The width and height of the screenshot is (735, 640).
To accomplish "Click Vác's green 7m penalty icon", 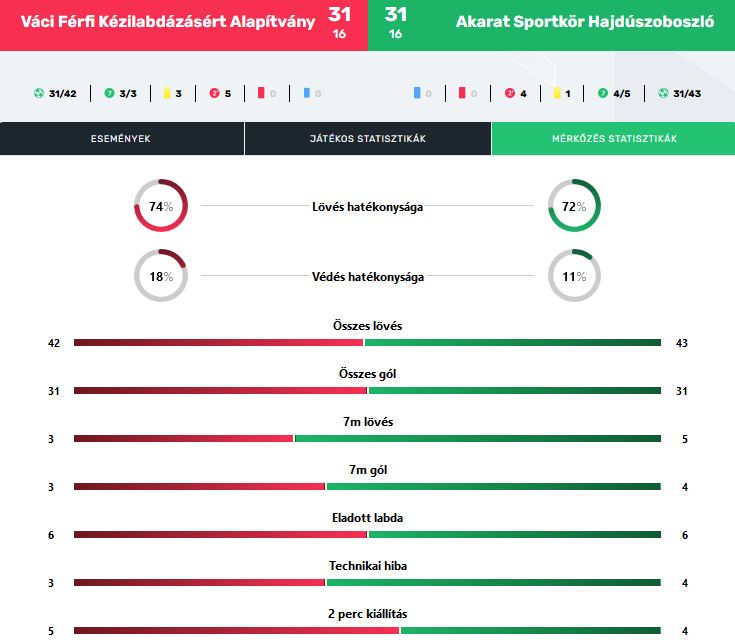I will point(109,93).
